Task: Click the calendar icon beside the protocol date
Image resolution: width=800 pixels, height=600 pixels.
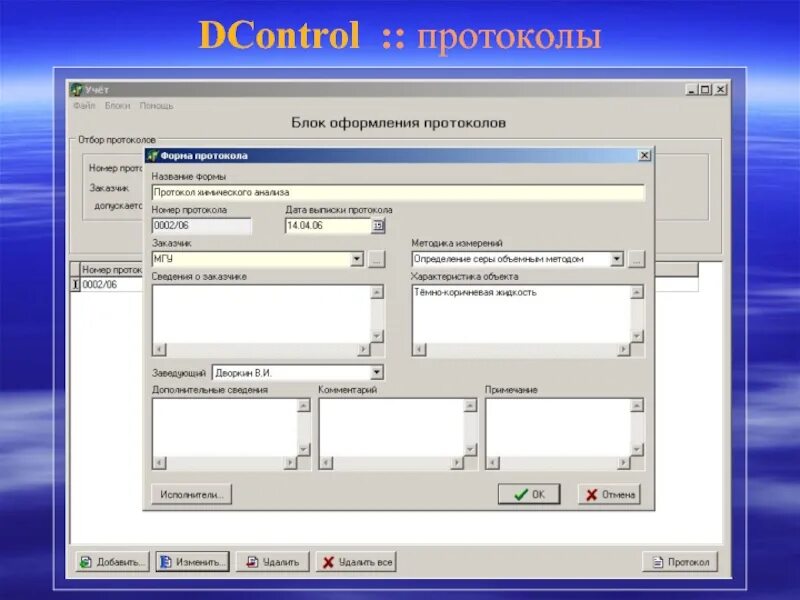Action: tap(378, 226)
